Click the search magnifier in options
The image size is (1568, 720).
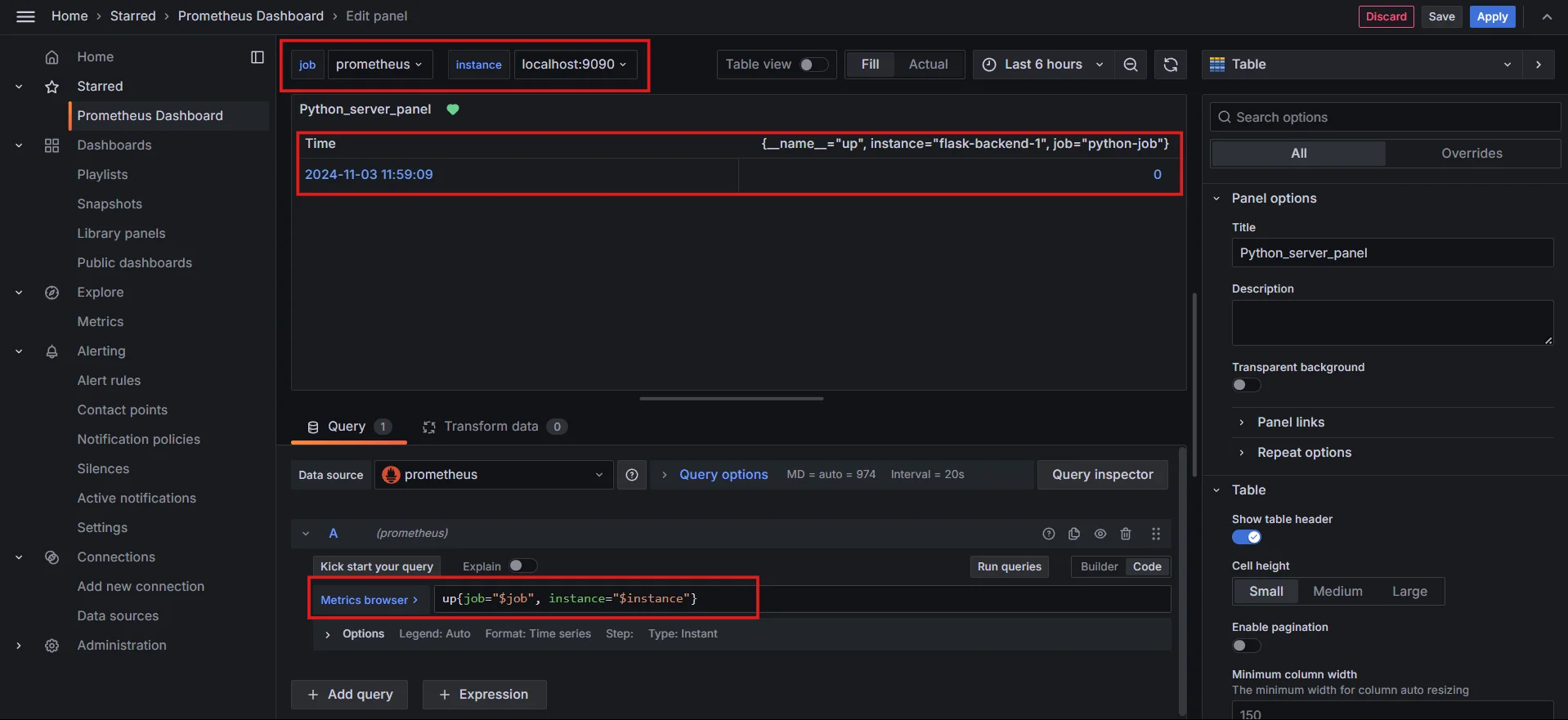point(1225,118)
